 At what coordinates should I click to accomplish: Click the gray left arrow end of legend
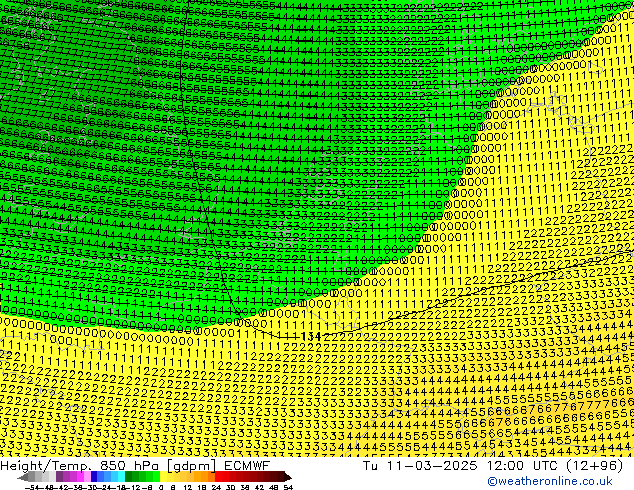click(x=23, y=477)
